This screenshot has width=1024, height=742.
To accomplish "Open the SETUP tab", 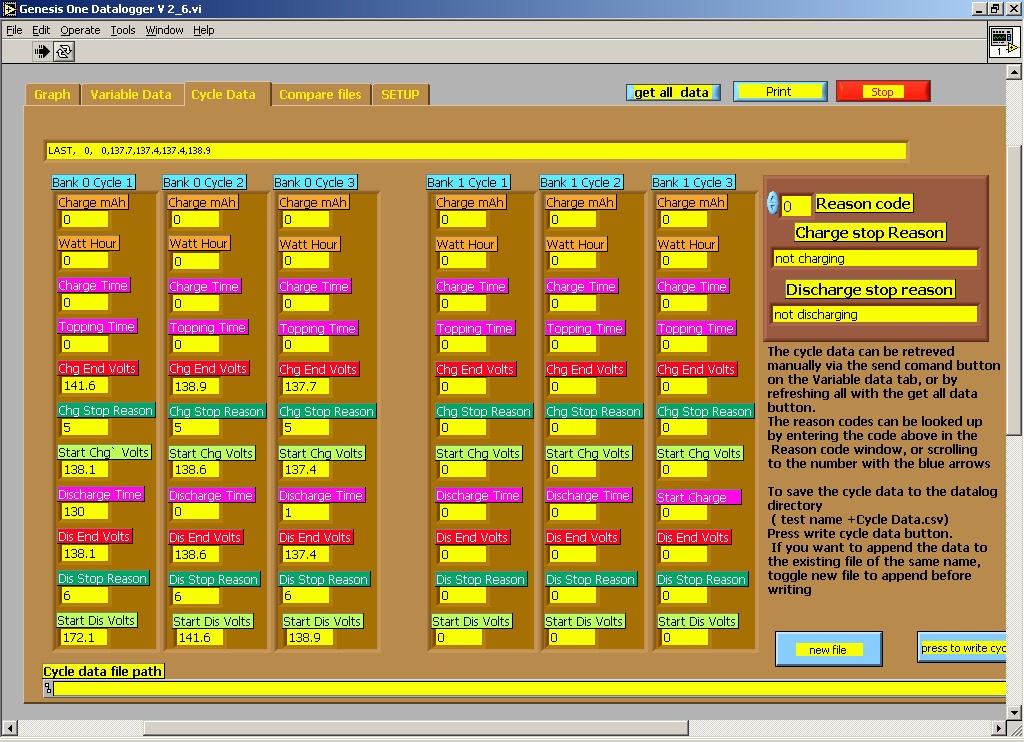I will (400, 95).
